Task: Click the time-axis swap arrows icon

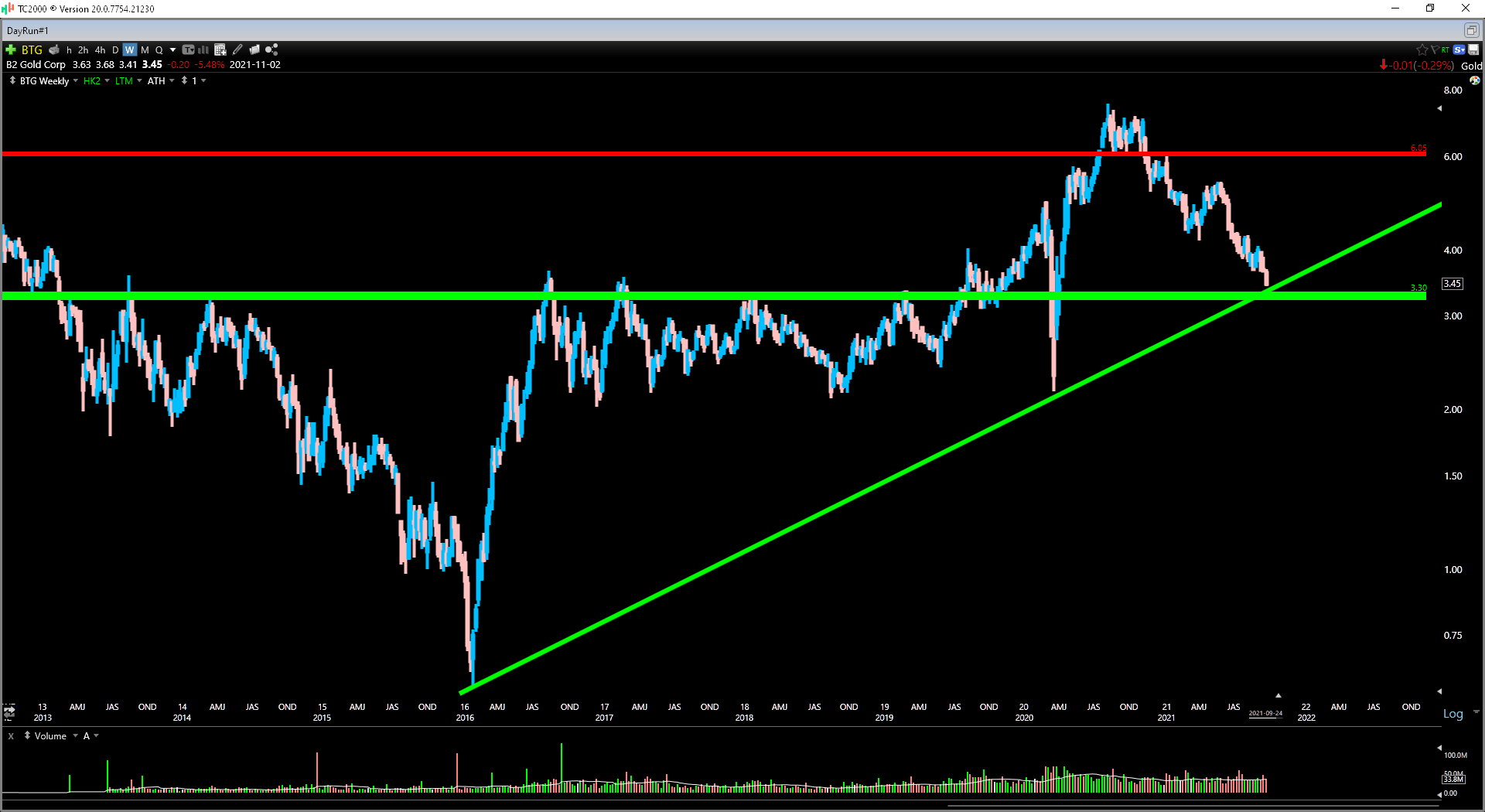Action: [x=9, y=711]
